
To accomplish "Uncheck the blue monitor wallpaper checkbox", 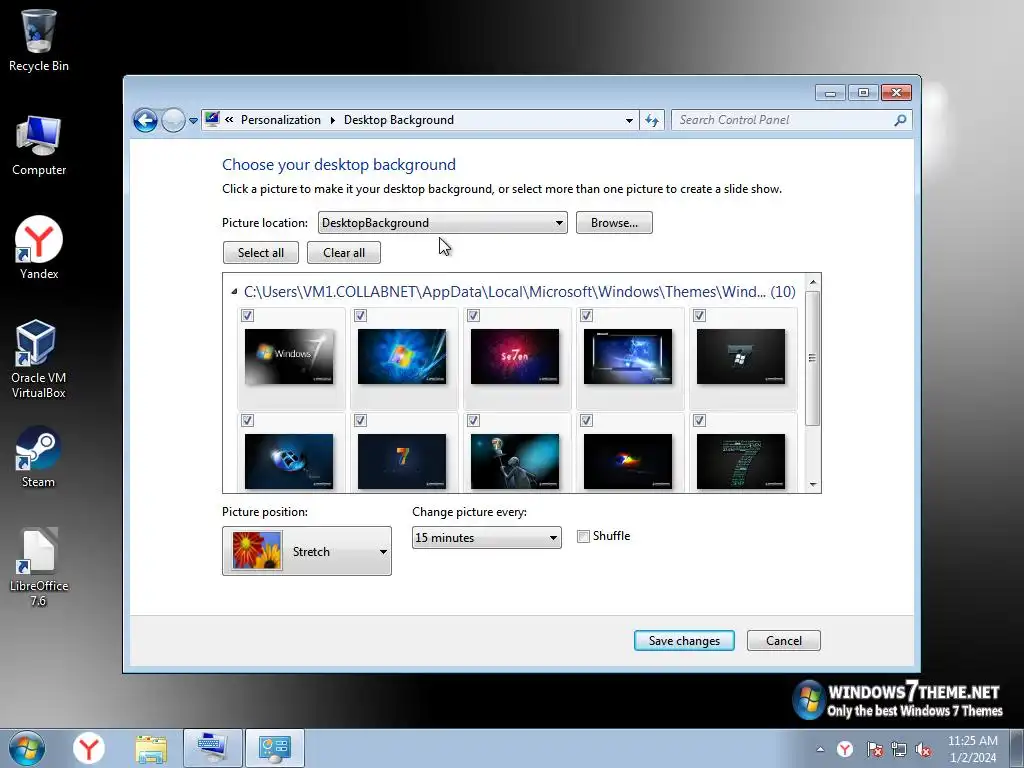I will point(586,316).
